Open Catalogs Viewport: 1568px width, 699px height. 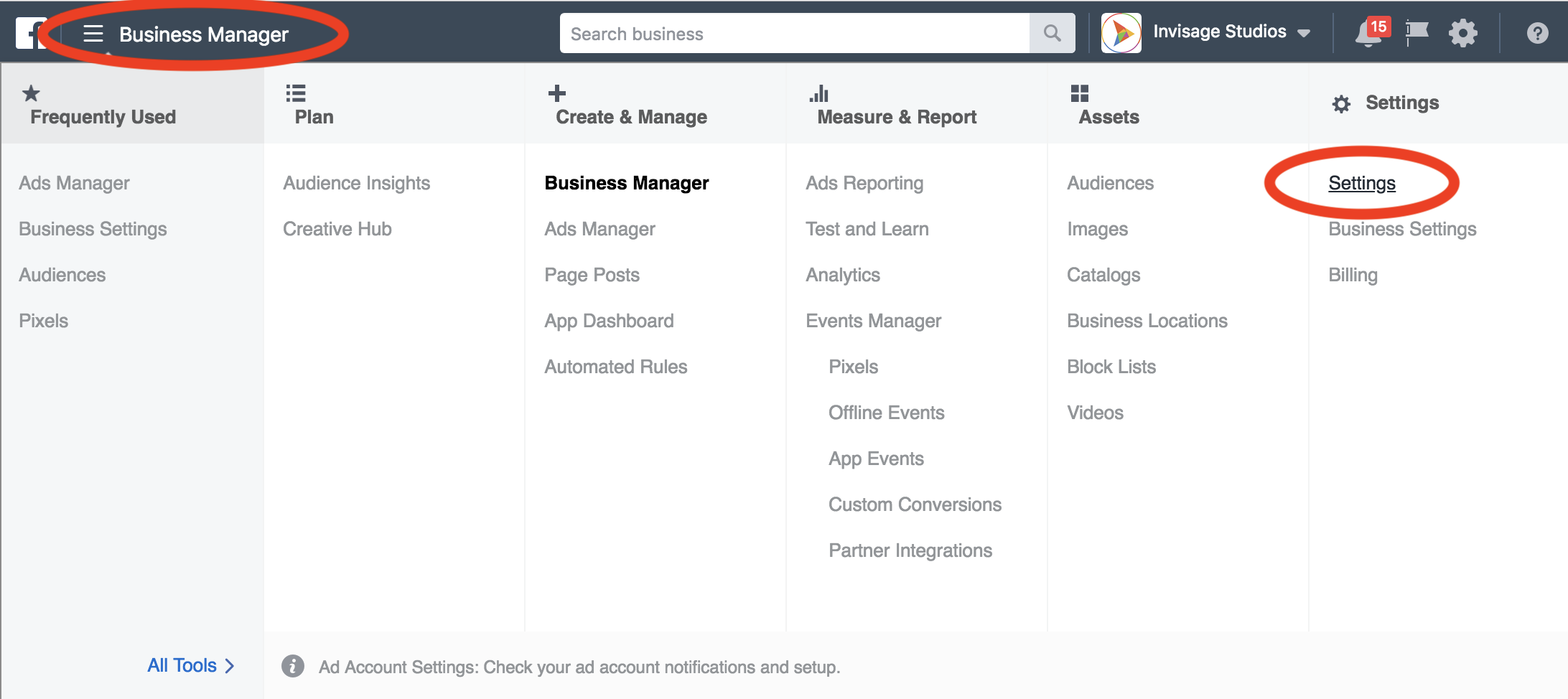pos(1103,275)
